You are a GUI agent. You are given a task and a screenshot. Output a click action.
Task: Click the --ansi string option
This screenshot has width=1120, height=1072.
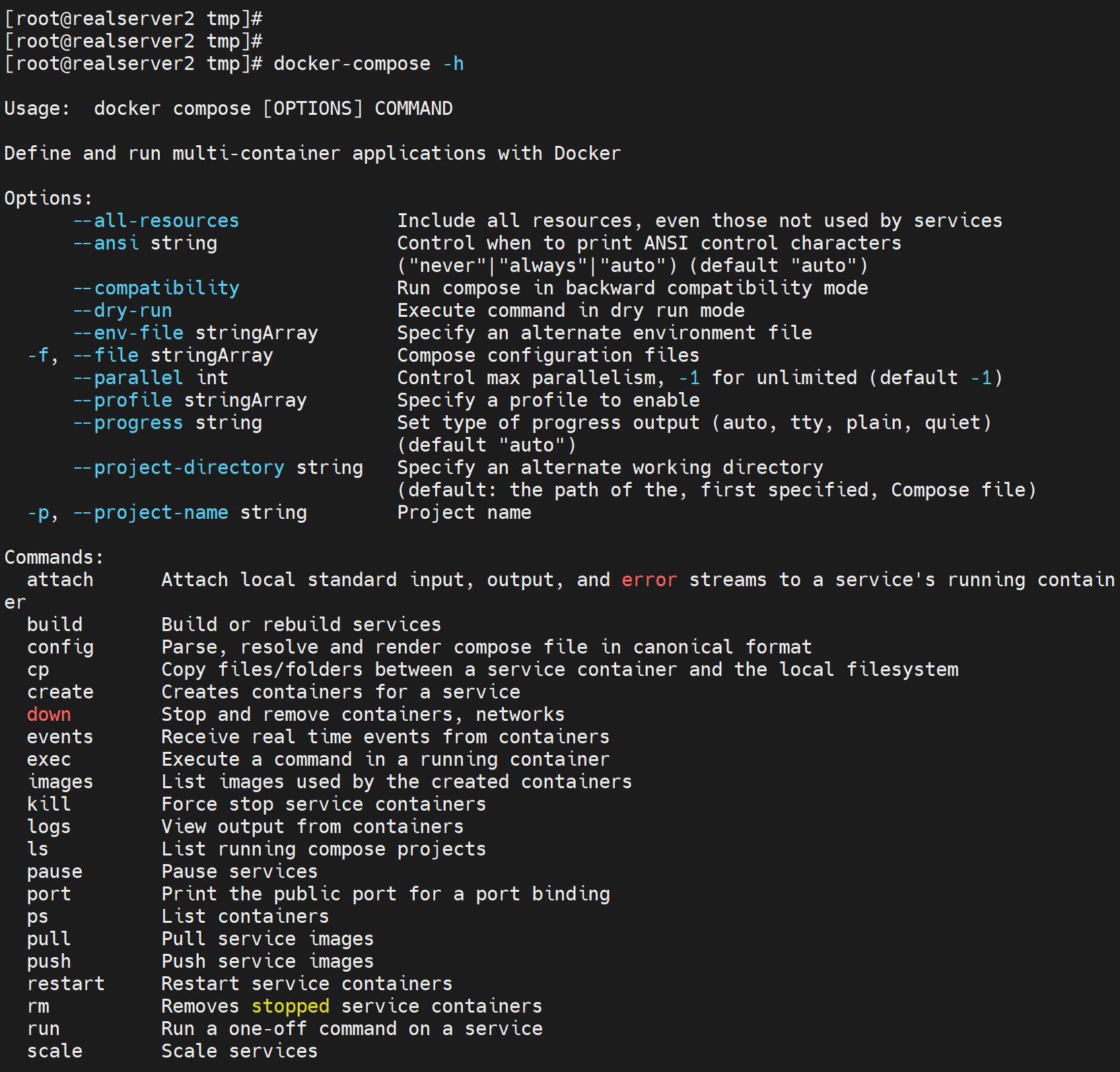click(145, 243)
